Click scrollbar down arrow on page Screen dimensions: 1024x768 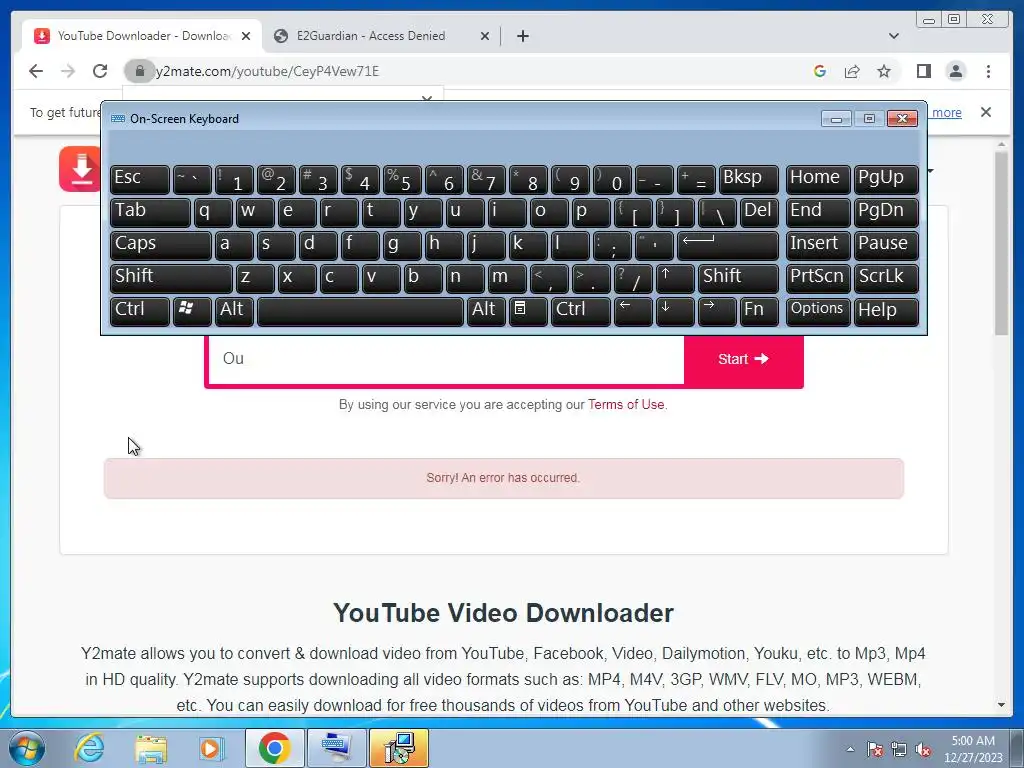point(1001,705)
